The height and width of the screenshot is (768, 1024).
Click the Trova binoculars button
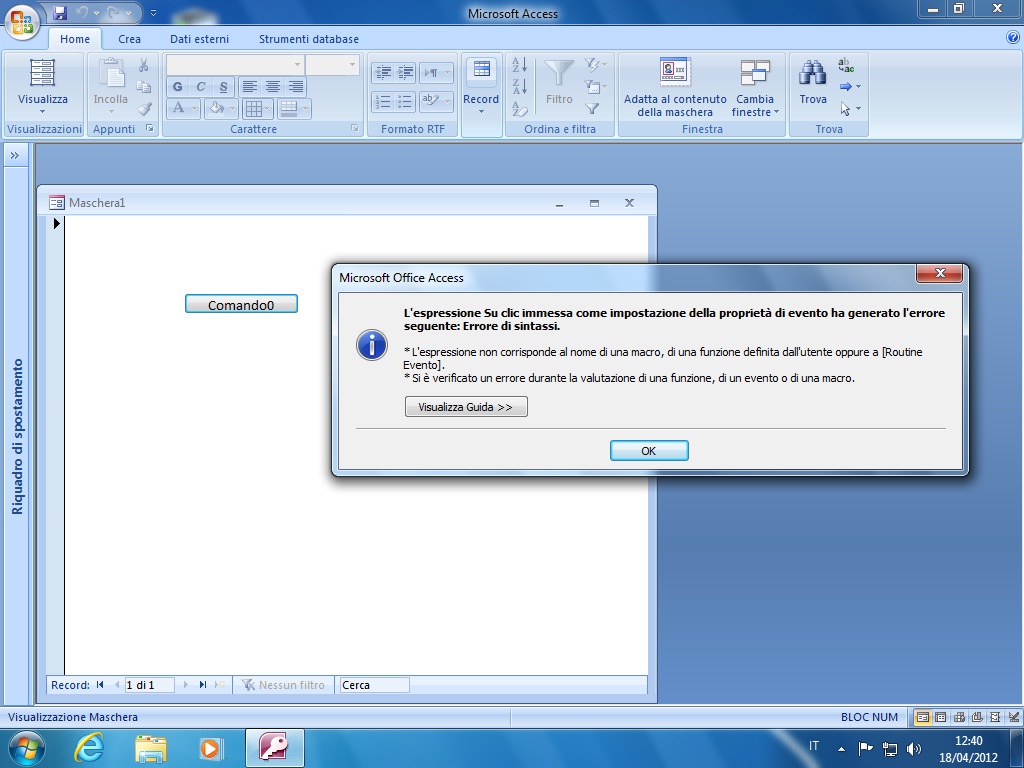(x=812, y=82)
